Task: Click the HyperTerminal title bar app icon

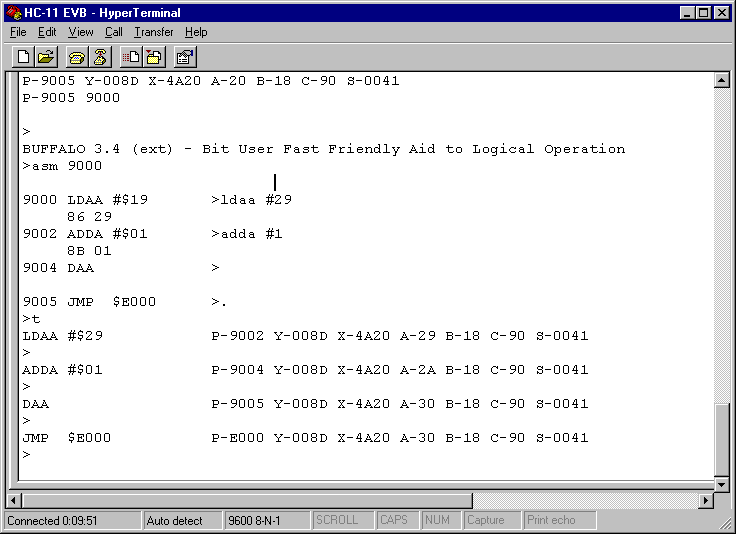Action: click(12, 12)
